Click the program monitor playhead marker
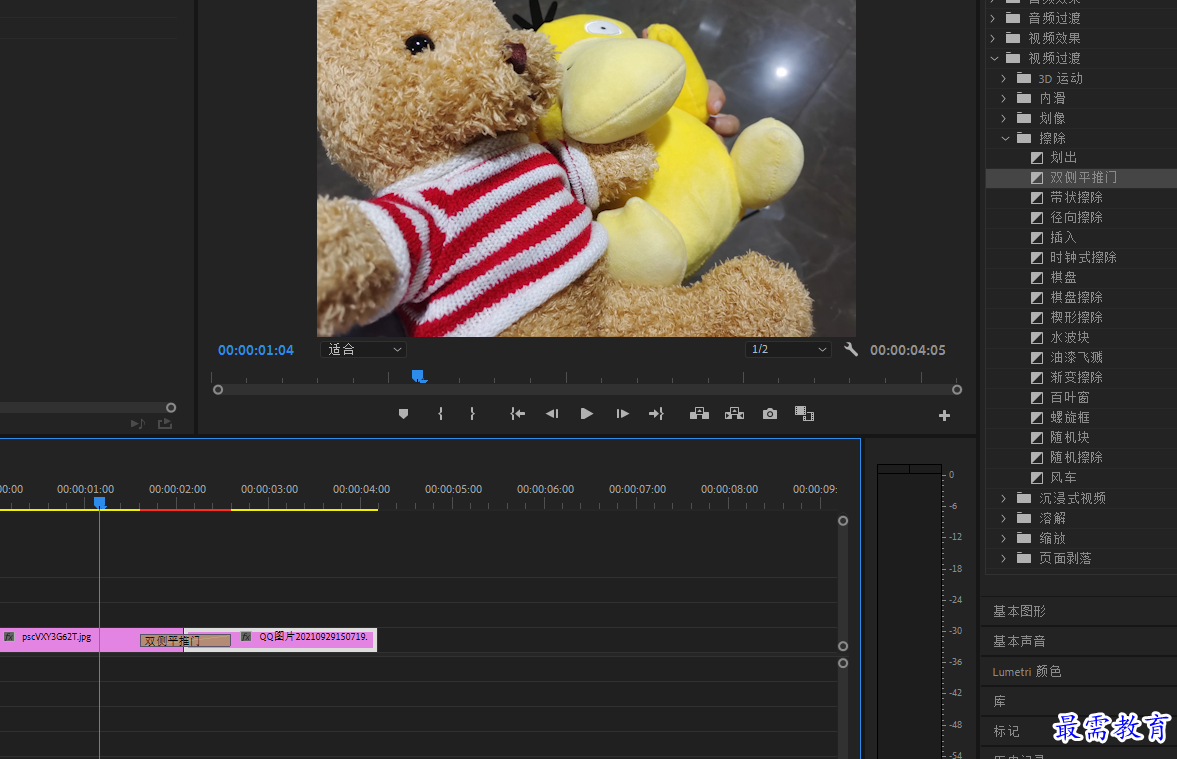The image size is (1177, 759). (x=418, y=375)
